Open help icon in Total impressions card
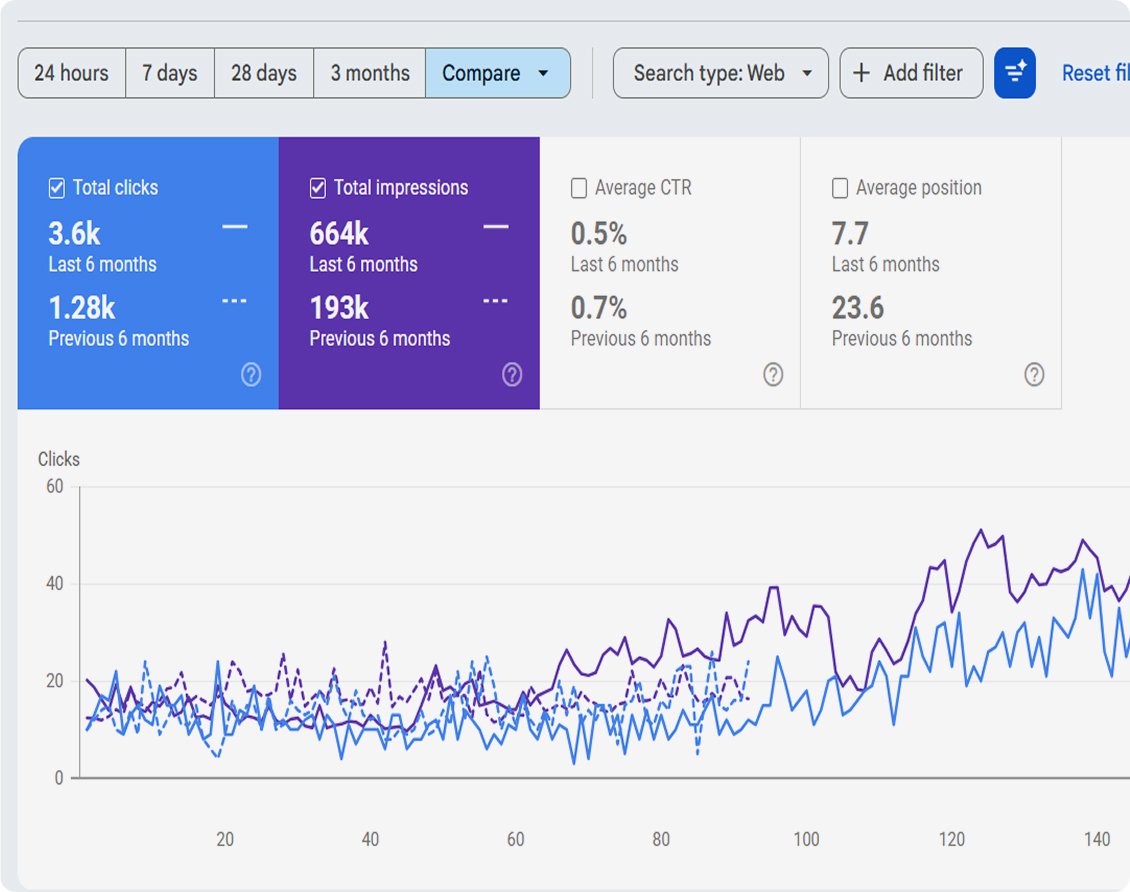This screenshot has width=1130, height=892. pyautogui.click(x=512, y=375)
